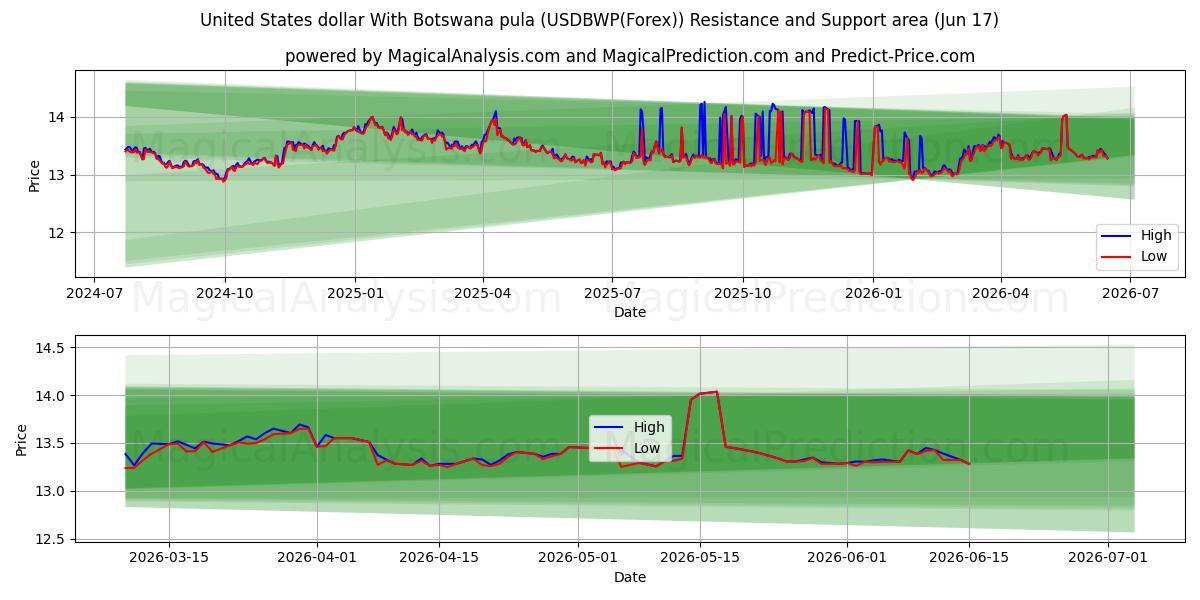1200x600 pixels.
Task: Click the 2024-07 tick label on the top chart
Action: coord(94,294)
